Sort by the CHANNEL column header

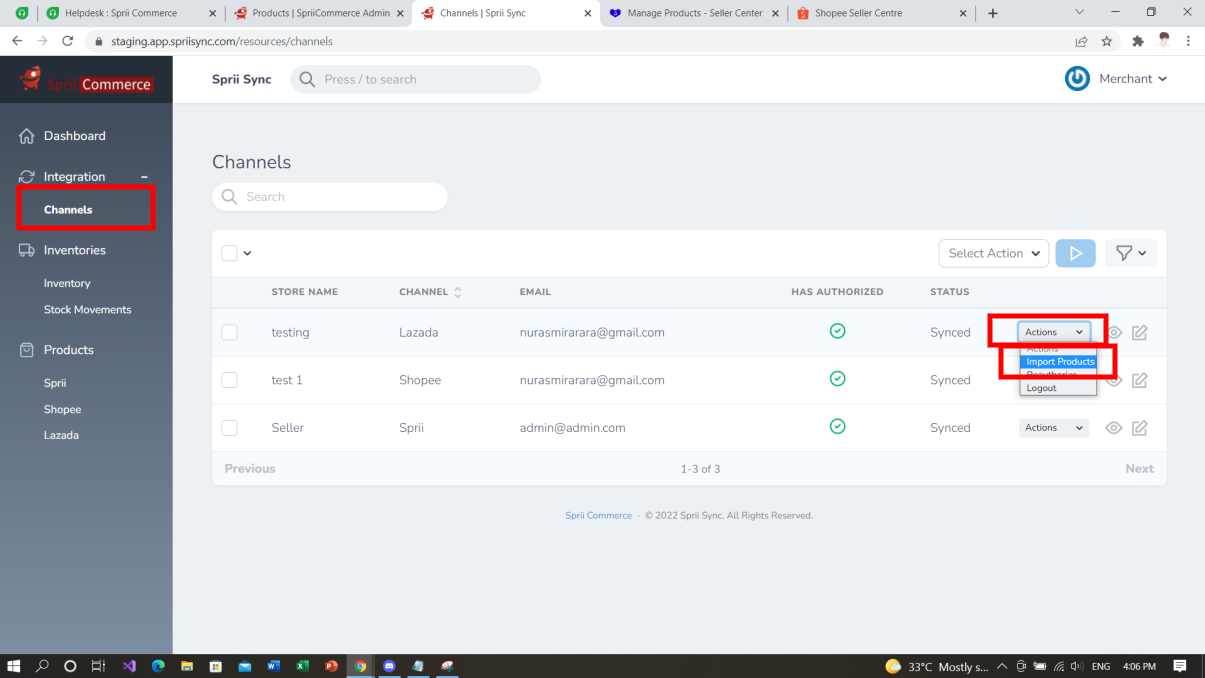430,292
